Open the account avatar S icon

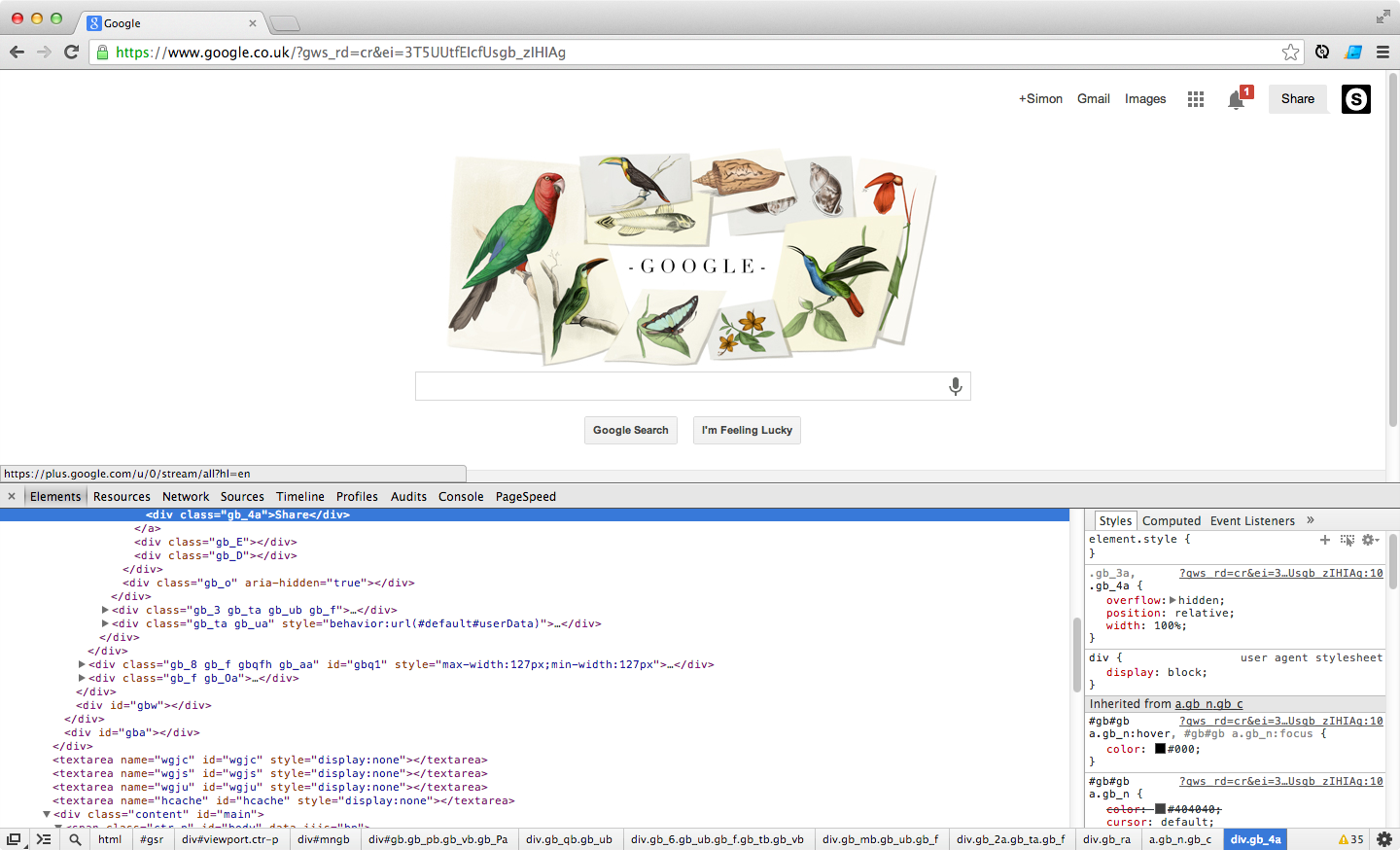click(x=1356, y=99)
